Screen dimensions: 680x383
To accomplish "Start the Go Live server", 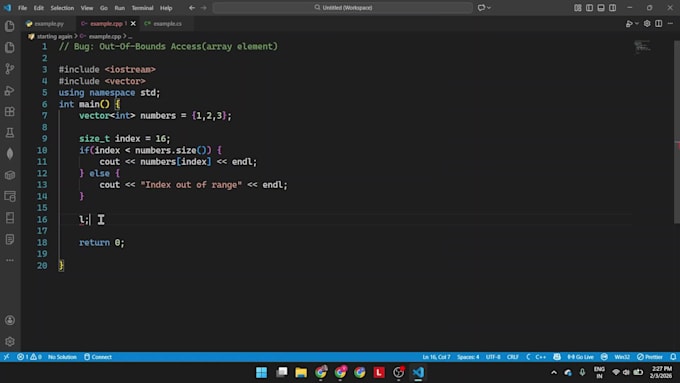I will pyautogui.click(x=580, y=357).
